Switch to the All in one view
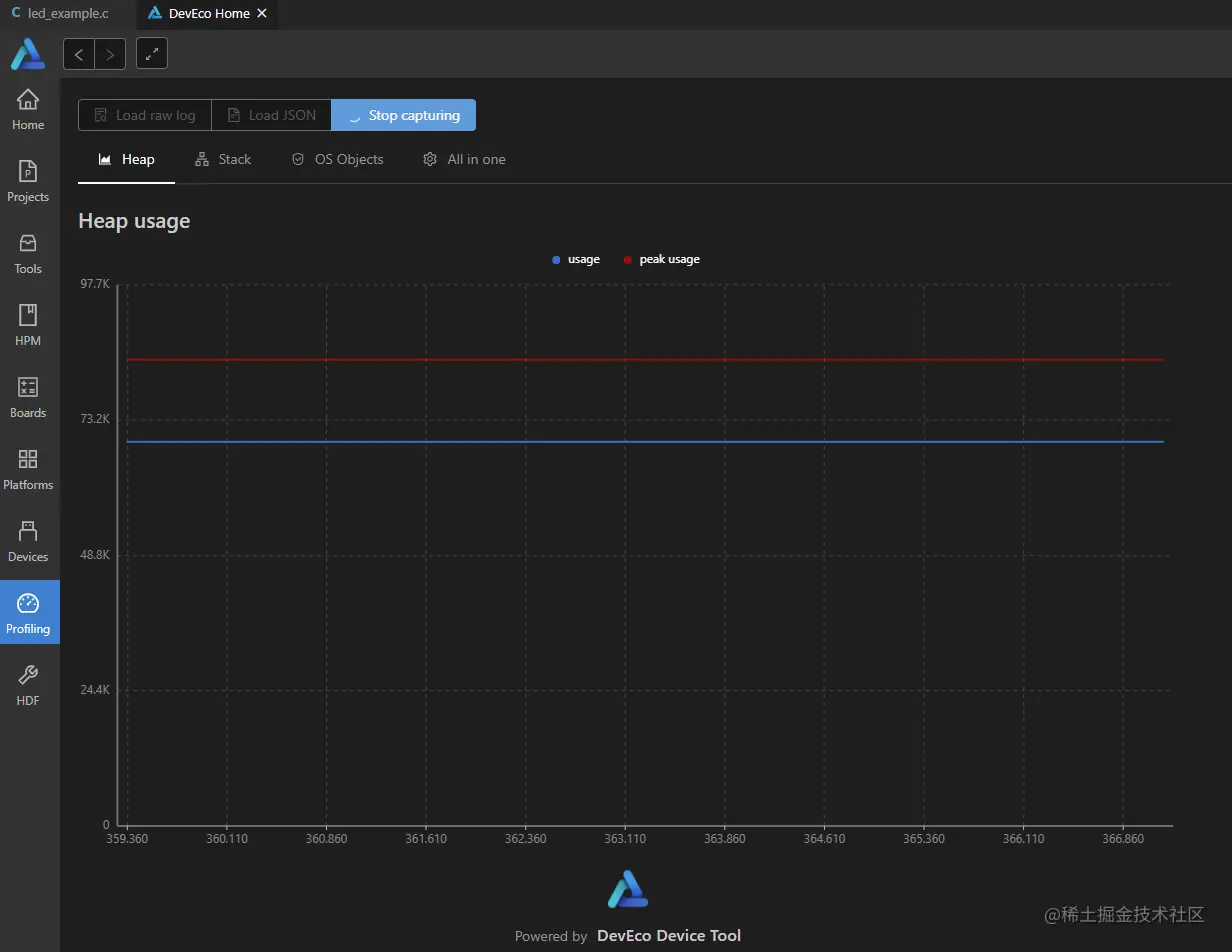The height and width of the screenshot is (952, 1232). (464, 159)
